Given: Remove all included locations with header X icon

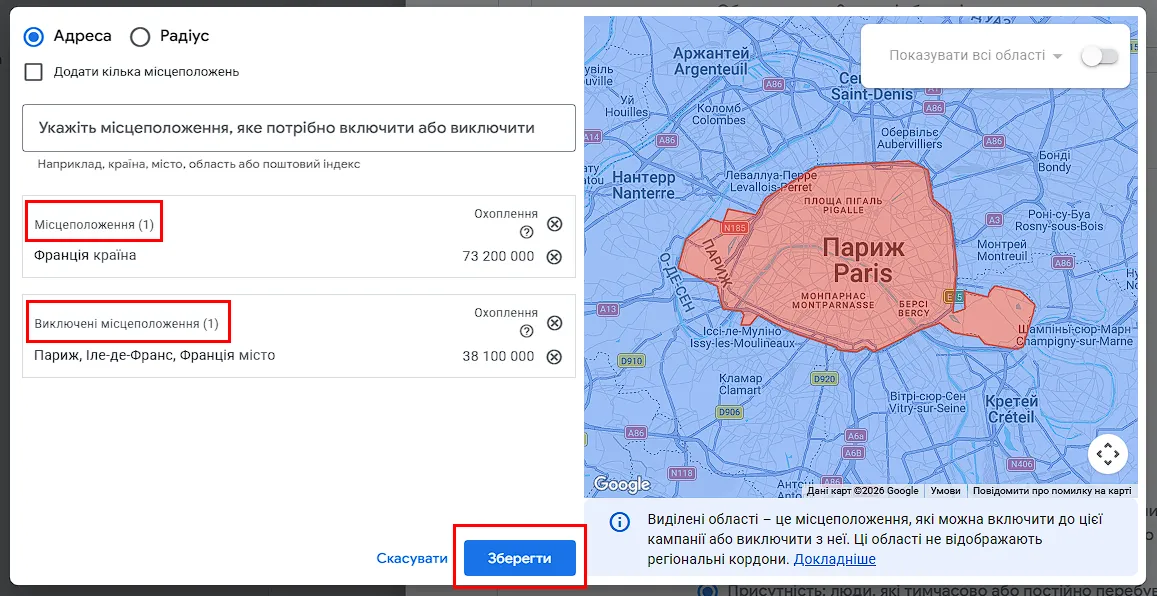Looking at the screenshot, I should tap(554, 224).
